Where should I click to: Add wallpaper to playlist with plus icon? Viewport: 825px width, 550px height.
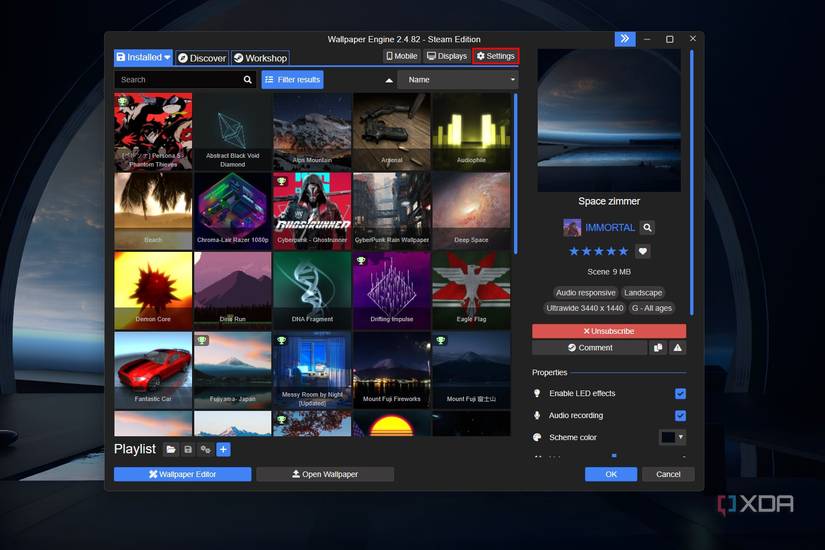click(223, 450)
